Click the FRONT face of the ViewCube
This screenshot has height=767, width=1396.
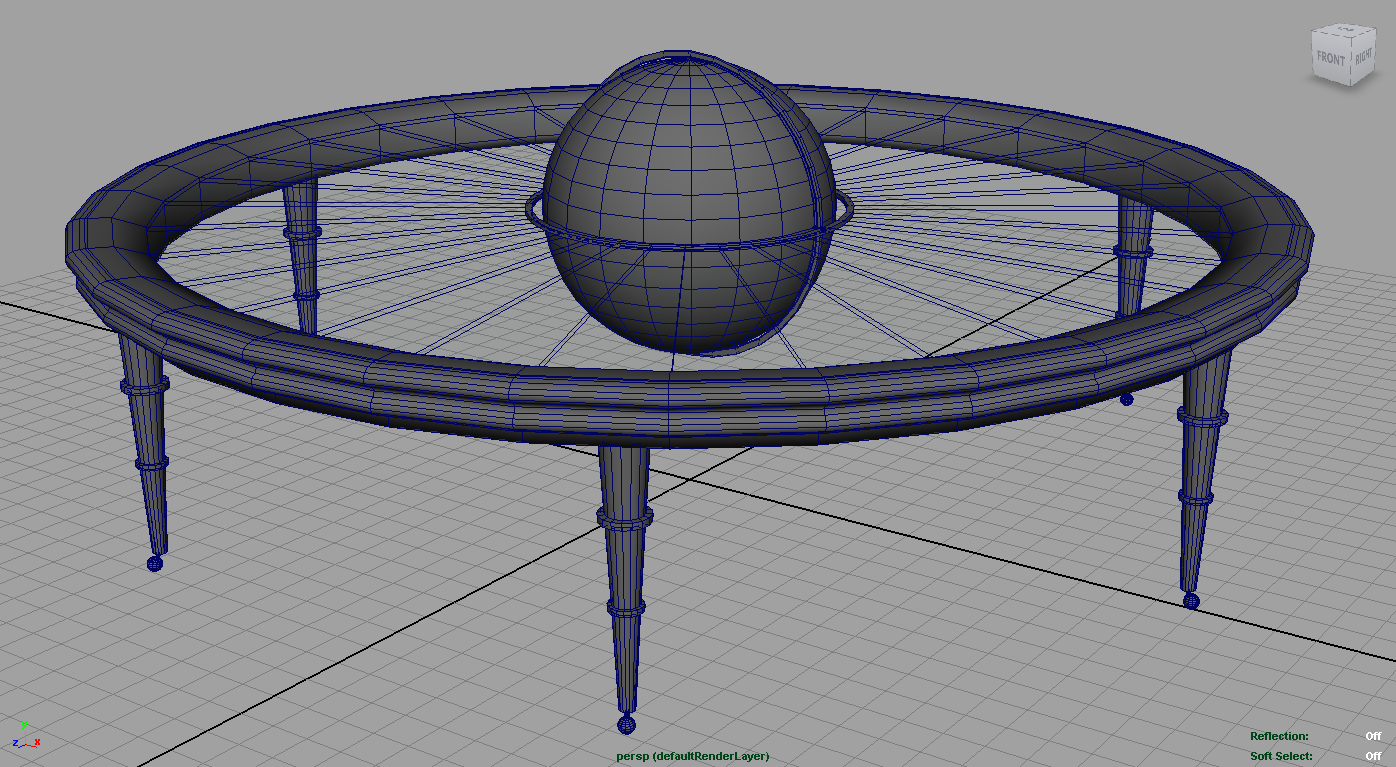coord(1331,59)
